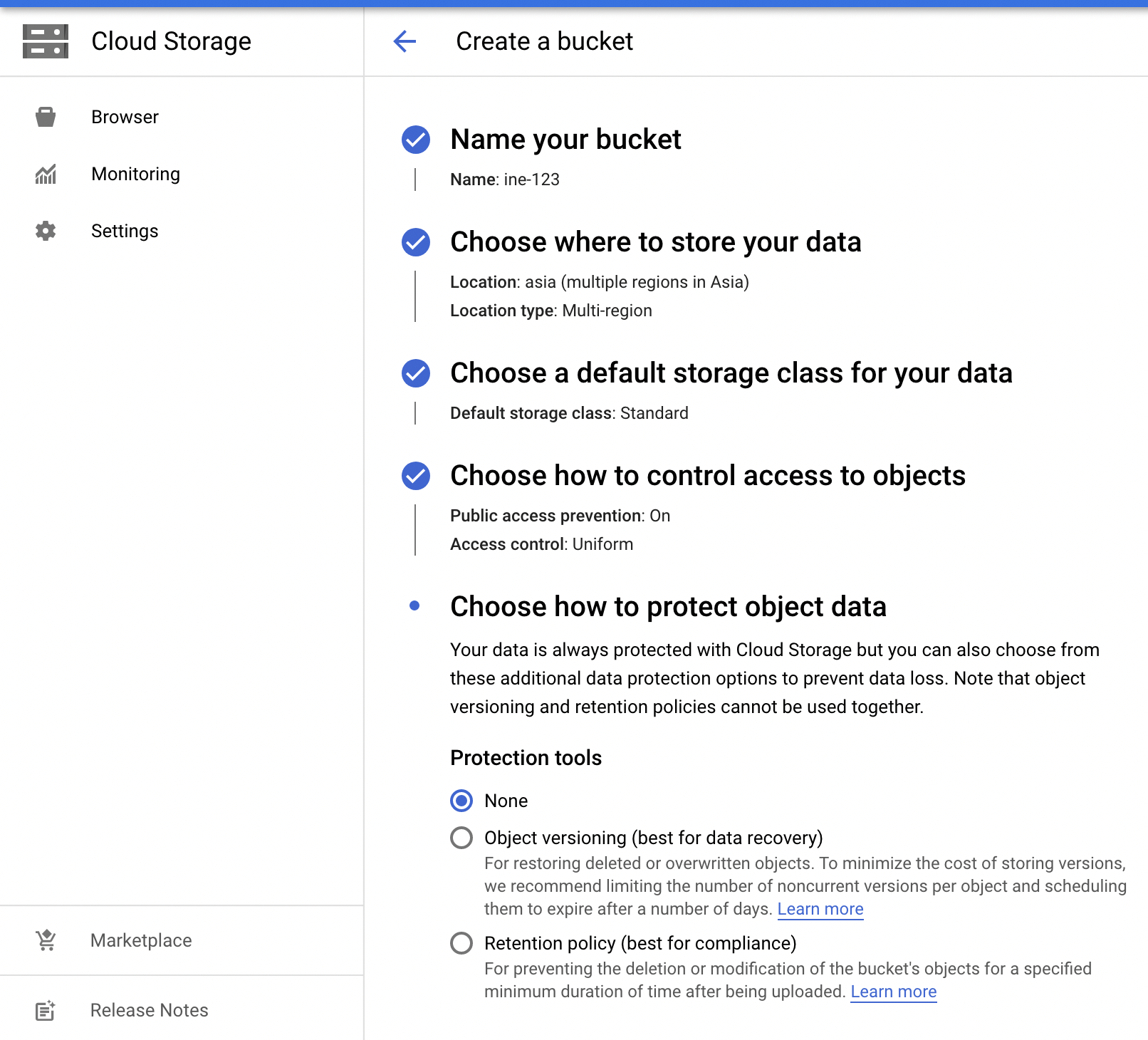Image resolution: width=1148 pixels, height=1040 pixels.
Task: Select Monitoring from the sidebar
Action: click(x=135, y=174)
